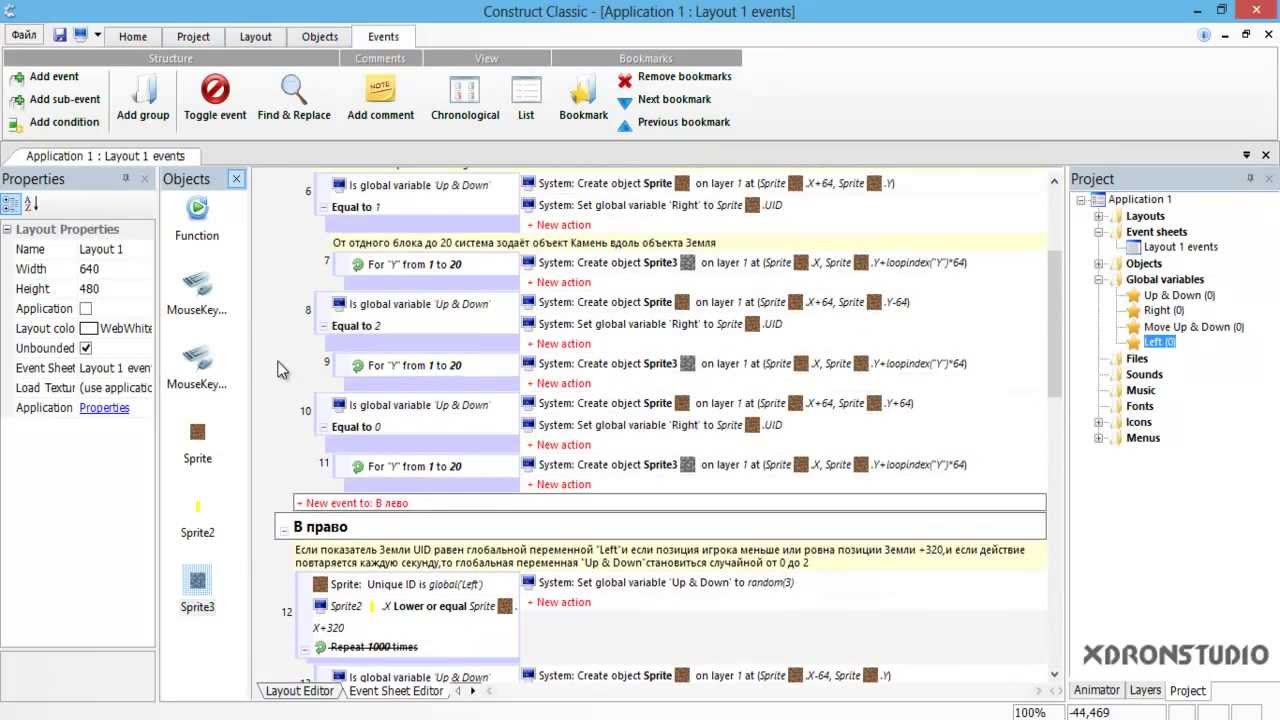Screen dimensions: 1280x720
Task: Open the Project ribbon tab
Action: click(193, 36)
